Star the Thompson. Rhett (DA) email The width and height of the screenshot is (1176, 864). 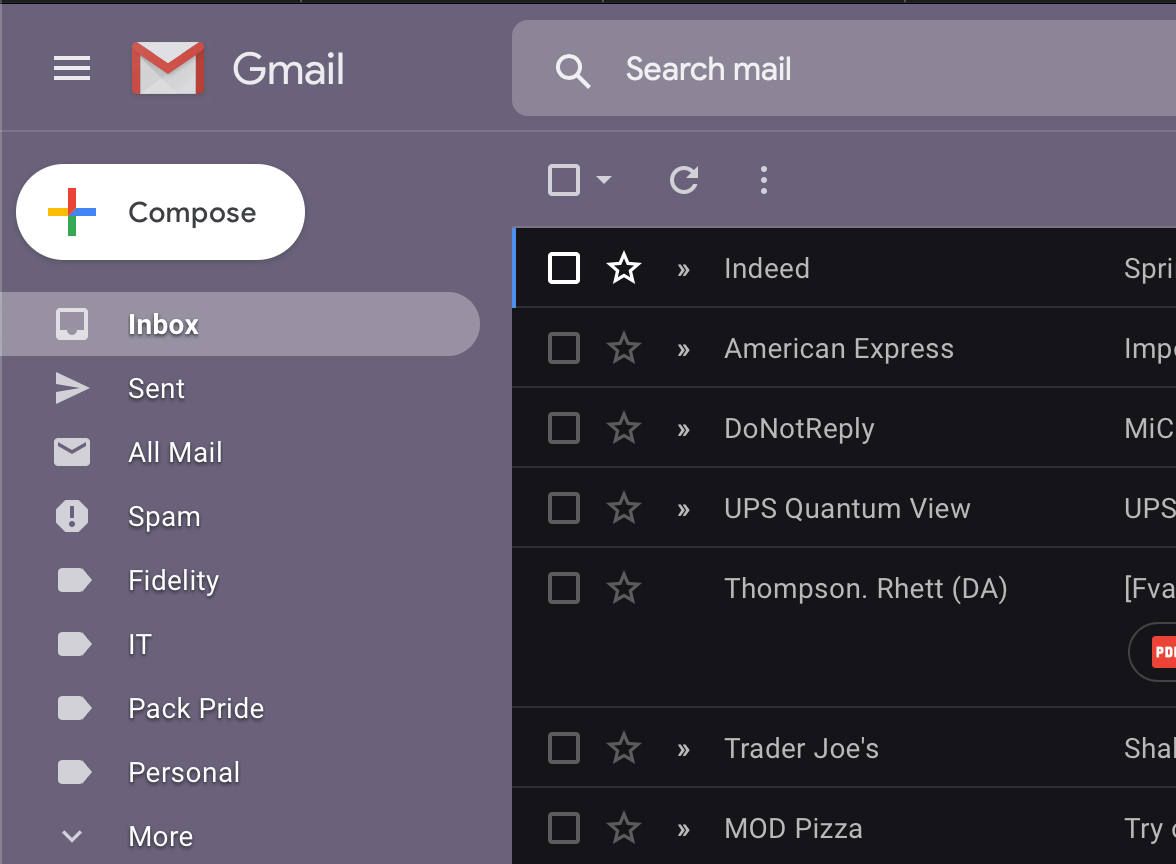[623, 588]
